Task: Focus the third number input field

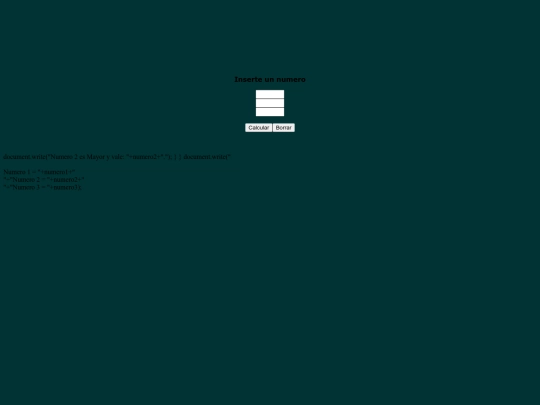Action: pyautogui.click(x=270, y=112)
